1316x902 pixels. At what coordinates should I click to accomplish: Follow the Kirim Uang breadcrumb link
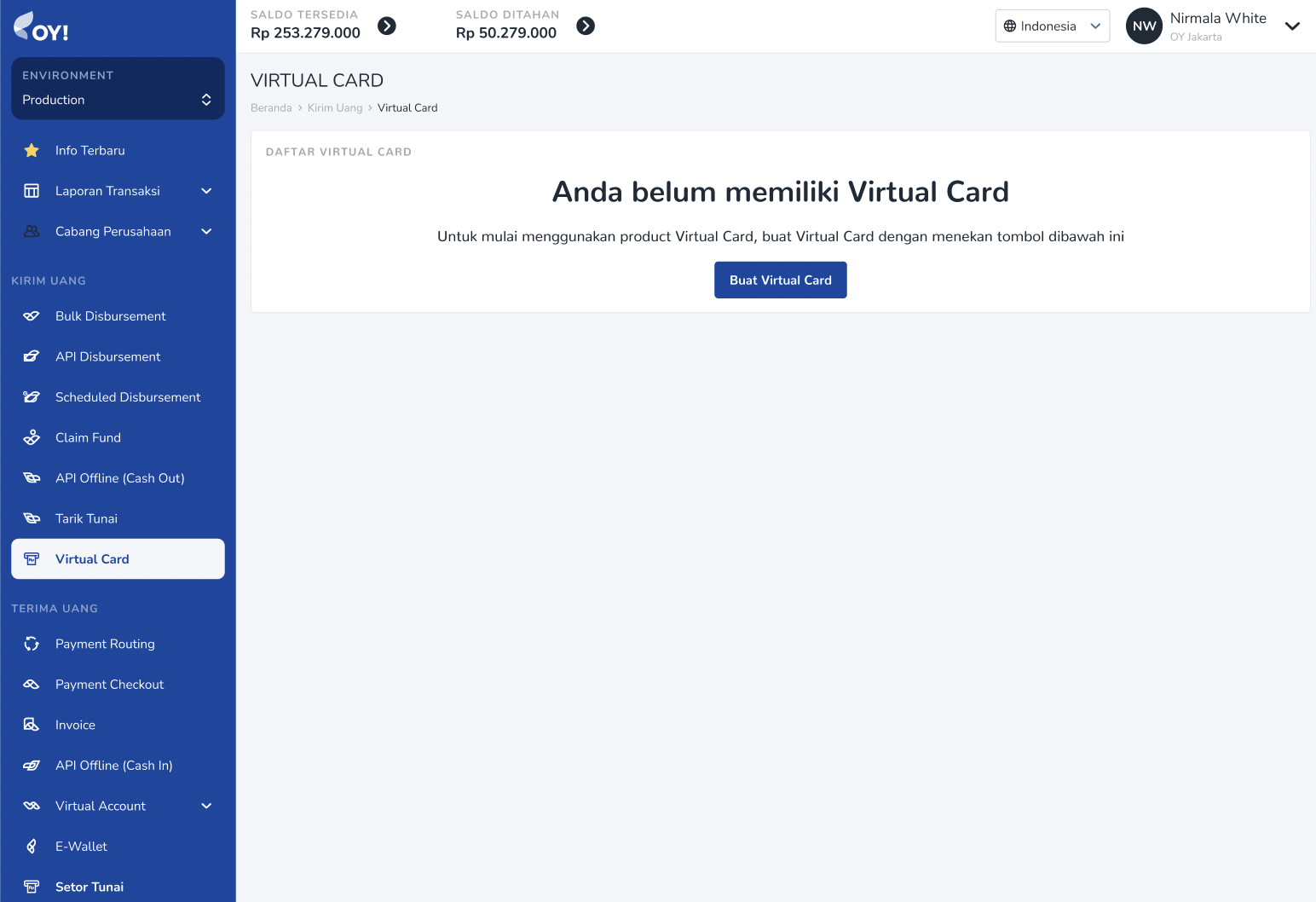coord(335,108)
